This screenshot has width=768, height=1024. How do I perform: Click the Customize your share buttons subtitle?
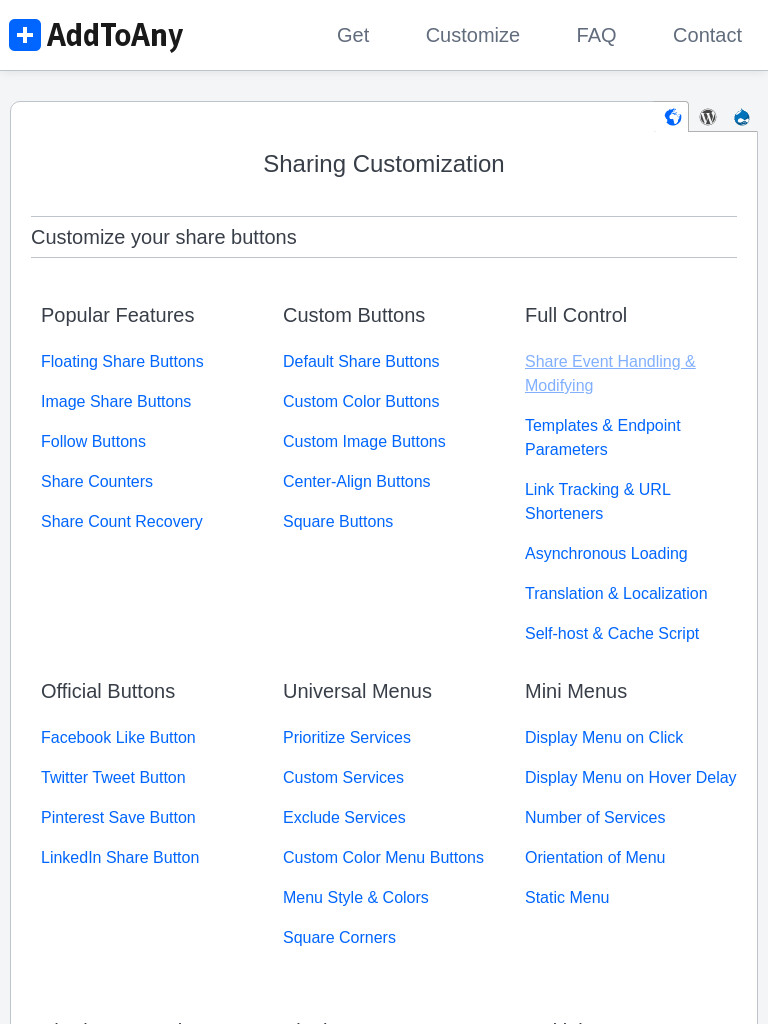coord(164,237)
